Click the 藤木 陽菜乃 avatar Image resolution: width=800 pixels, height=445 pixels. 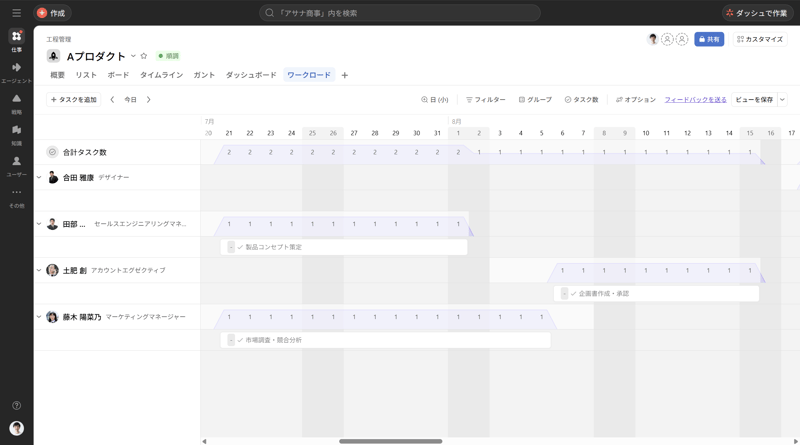53,316
